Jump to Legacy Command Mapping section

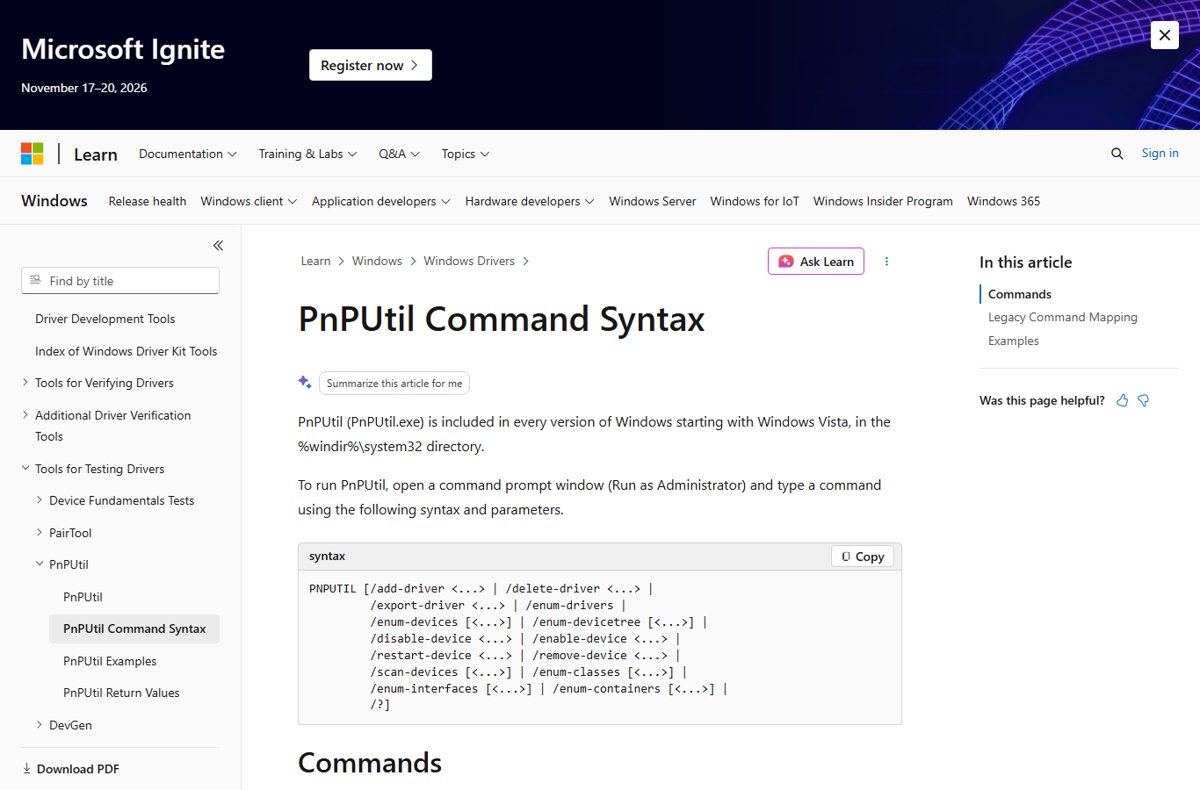click(1063, 317)
